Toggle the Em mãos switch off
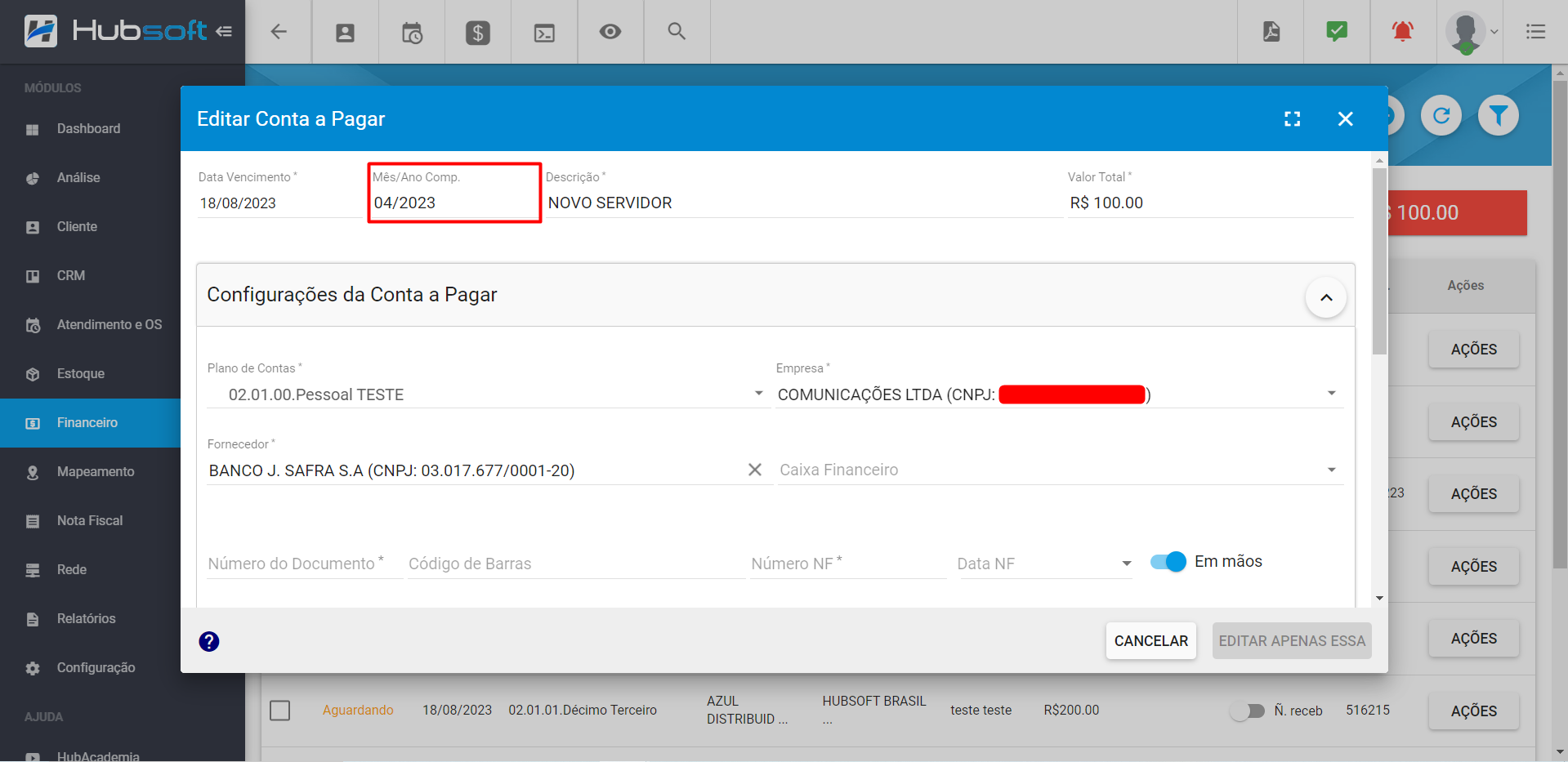Screen dimensions: 1568x762 pyautogui.click(x=1168, y=562)
